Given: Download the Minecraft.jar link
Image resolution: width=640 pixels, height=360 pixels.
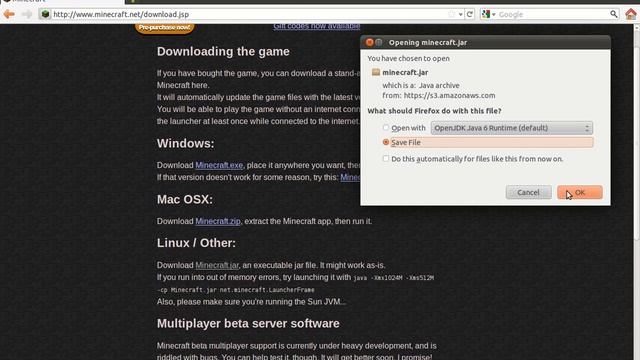Looking at the screenshot, I should click(x=217, y=265).
